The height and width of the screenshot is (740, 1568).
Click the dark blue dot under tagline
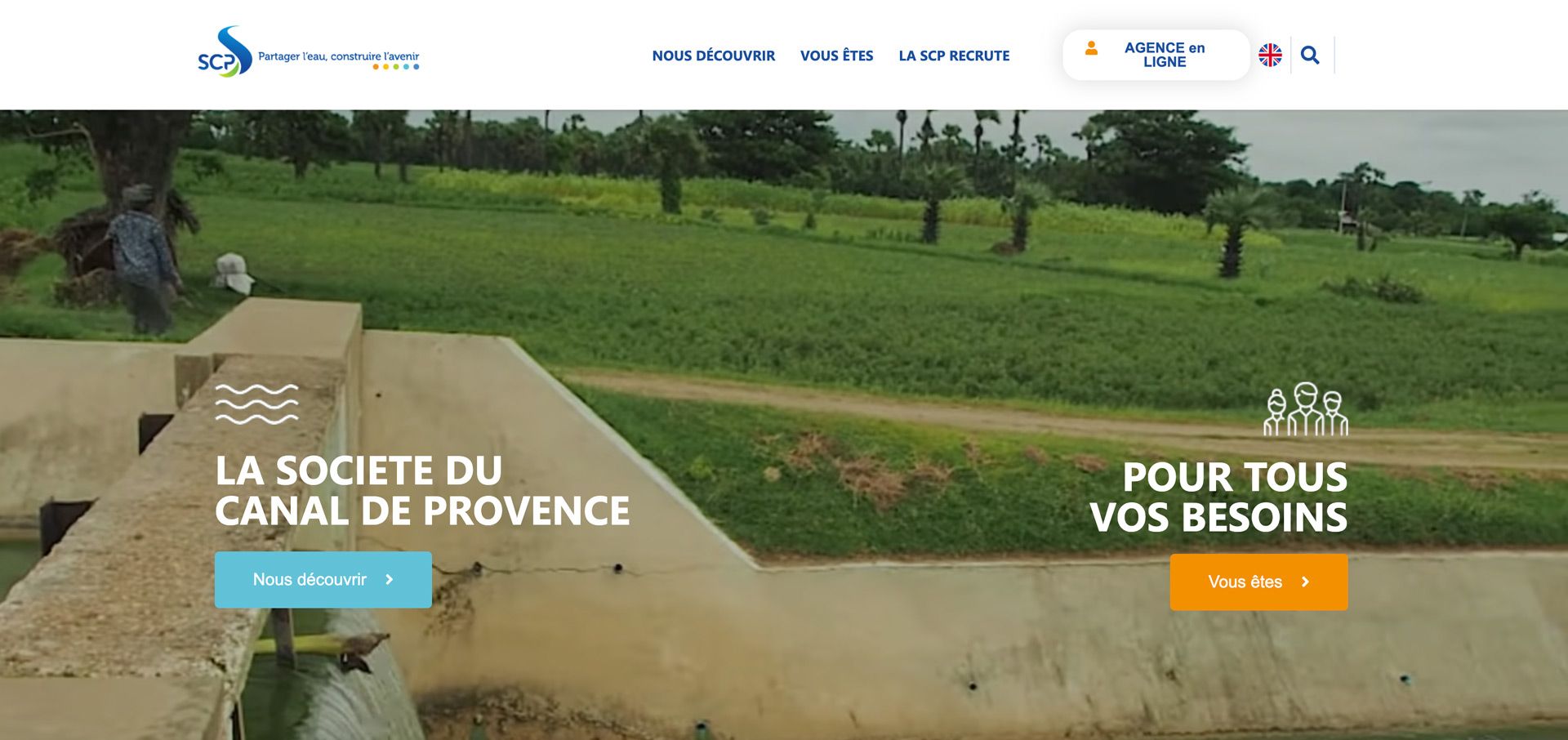(416, 67)
